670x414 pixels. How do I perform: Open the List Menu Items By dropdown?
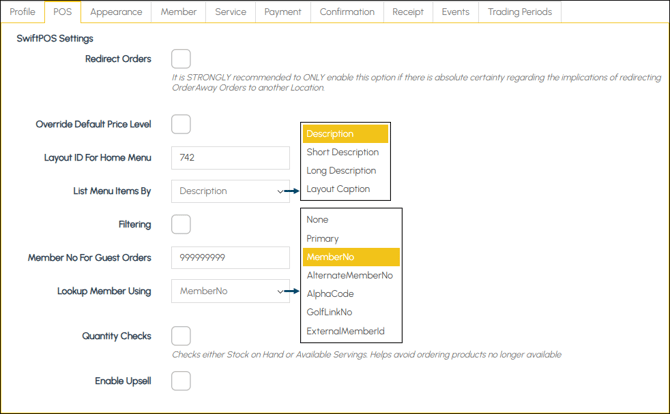[230, 191]
